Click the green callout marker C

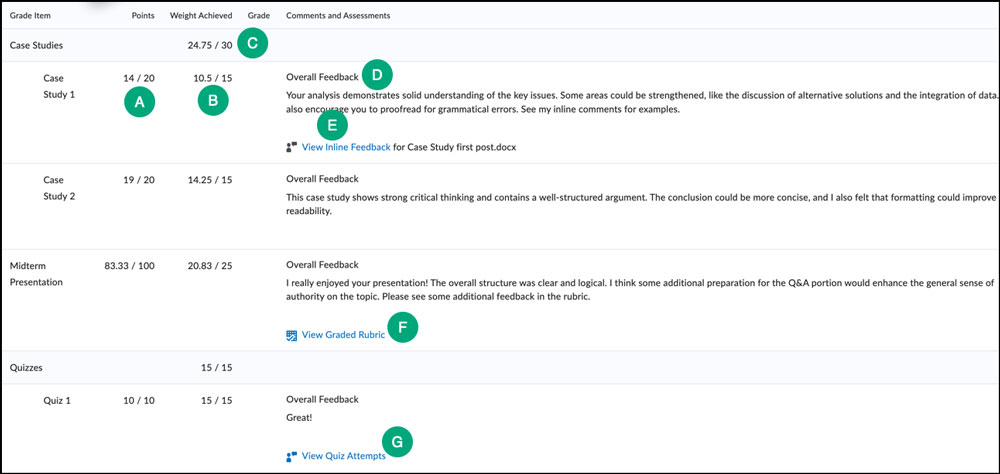tap(253, 43)
